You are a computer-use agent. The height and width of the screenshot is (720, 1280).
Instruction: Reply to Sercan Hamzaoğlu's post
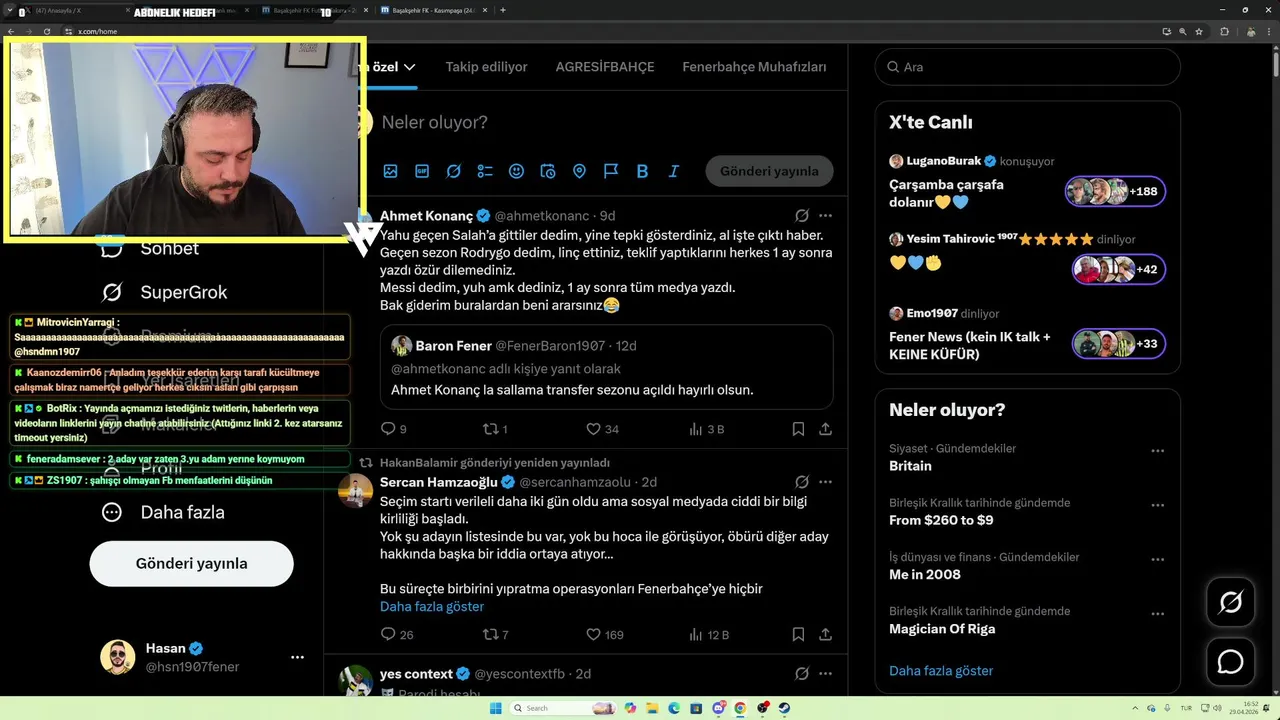click(389, 634)
